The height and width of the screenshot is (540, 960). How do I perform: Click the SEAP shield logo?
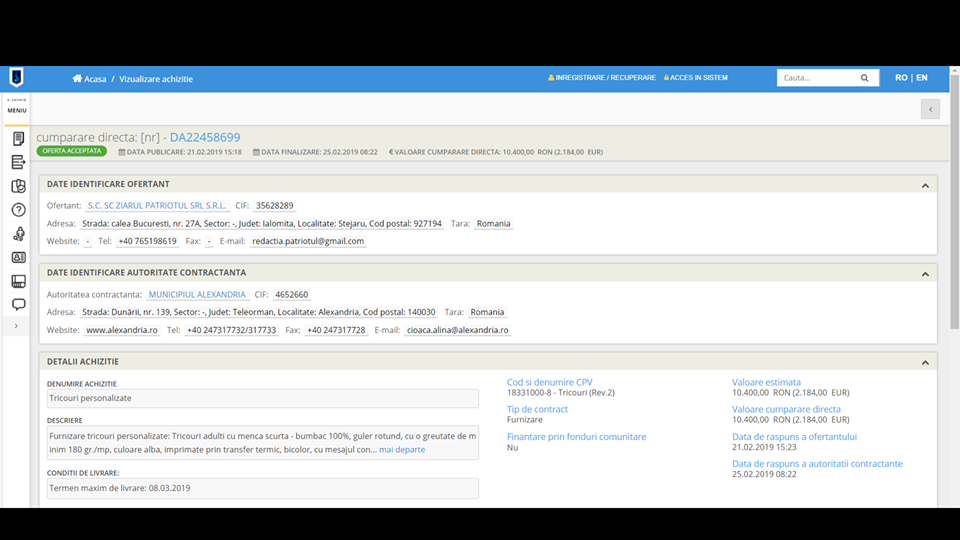coord(16,78)
